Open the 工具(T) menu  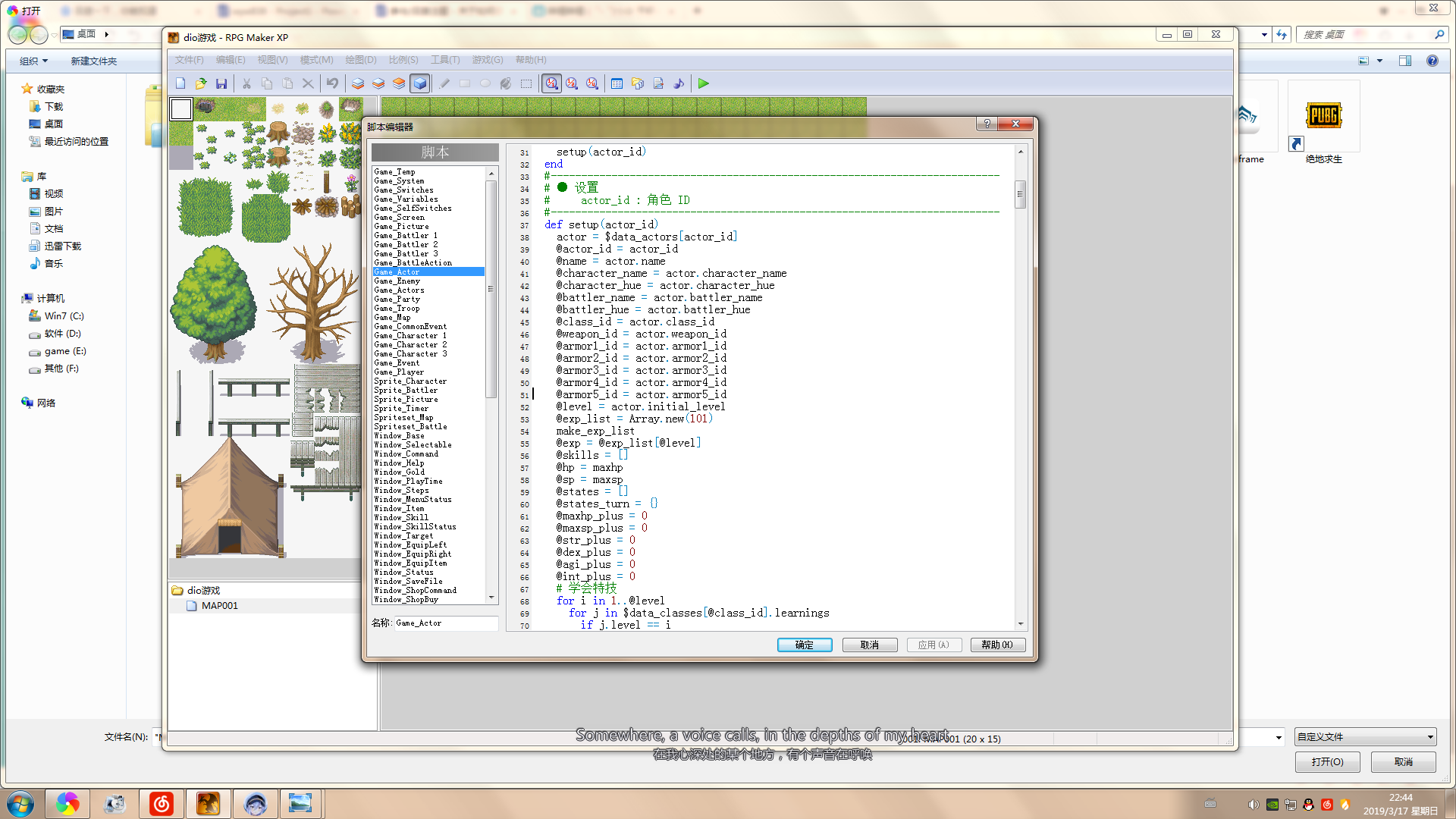[x=445, y=60]
